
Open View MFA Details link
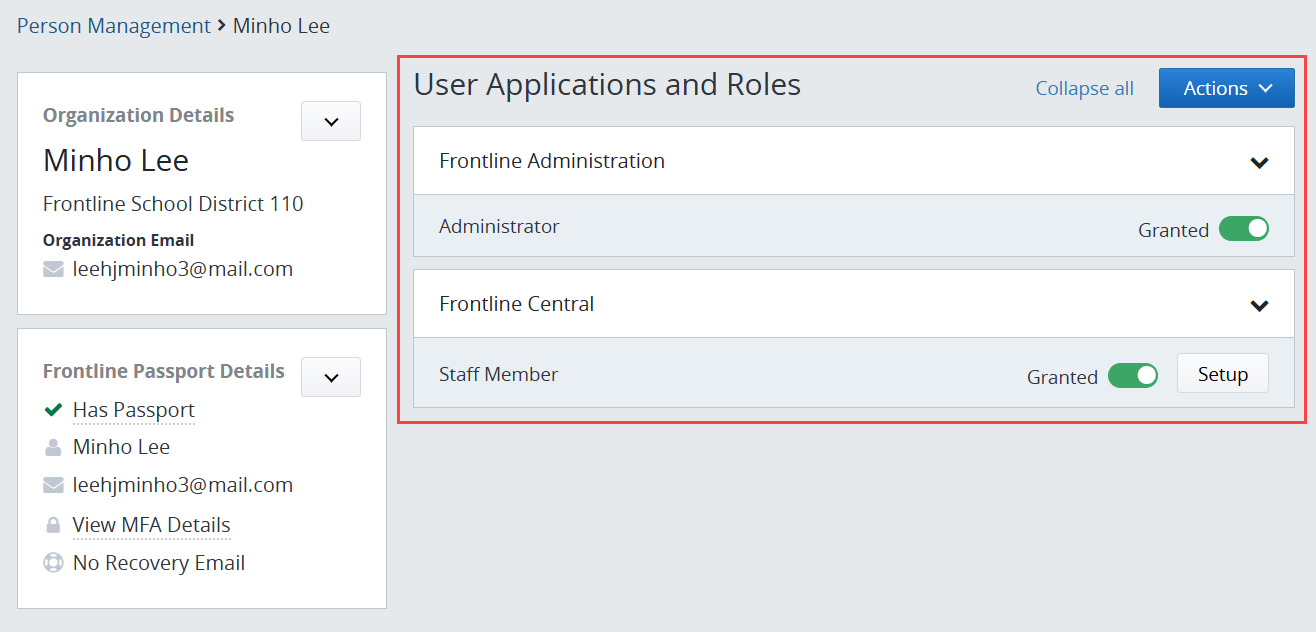click(x=152, y=525)
